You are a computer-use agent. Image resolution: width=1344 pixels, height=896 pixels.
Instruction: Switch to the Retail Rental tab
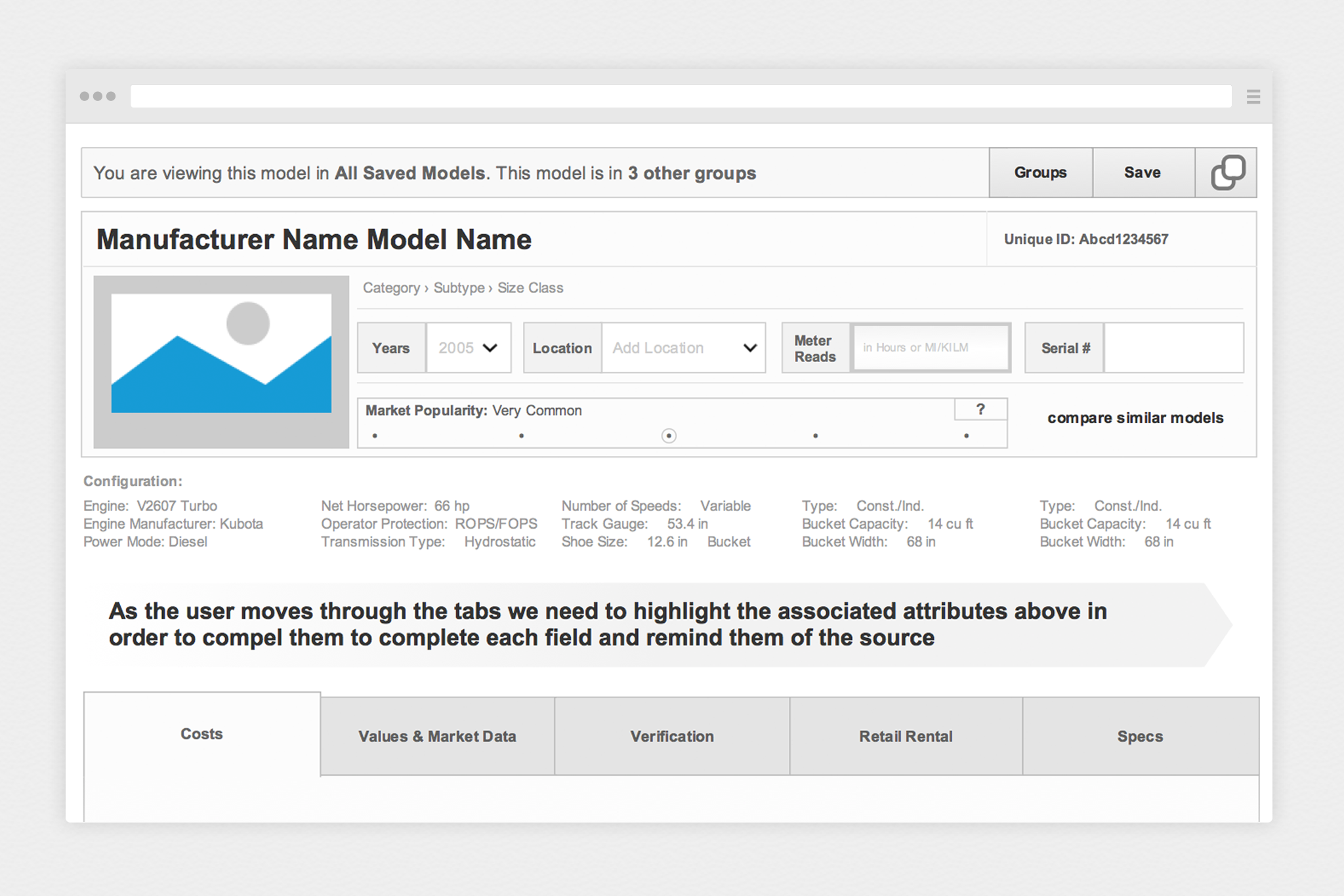906,736
